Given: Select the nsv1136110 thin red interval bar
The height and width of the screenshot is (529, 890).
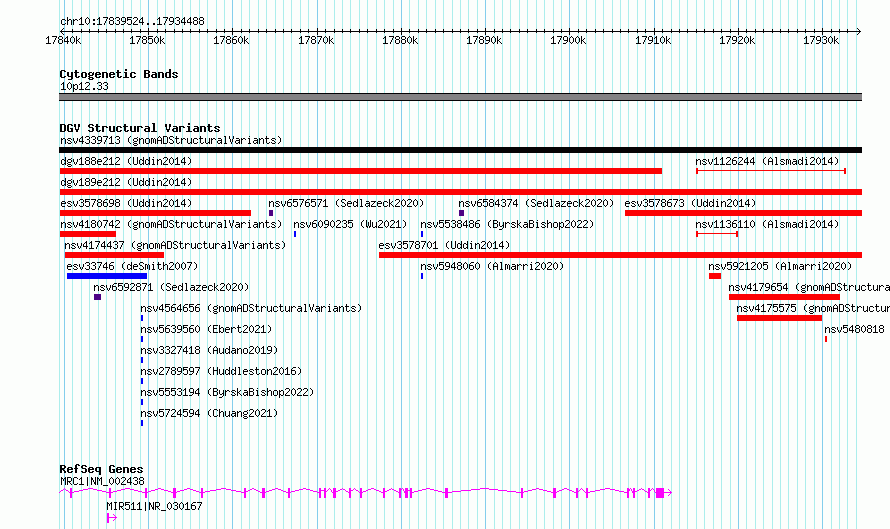Looking at the screenshot, I should (x=717, y=234).
